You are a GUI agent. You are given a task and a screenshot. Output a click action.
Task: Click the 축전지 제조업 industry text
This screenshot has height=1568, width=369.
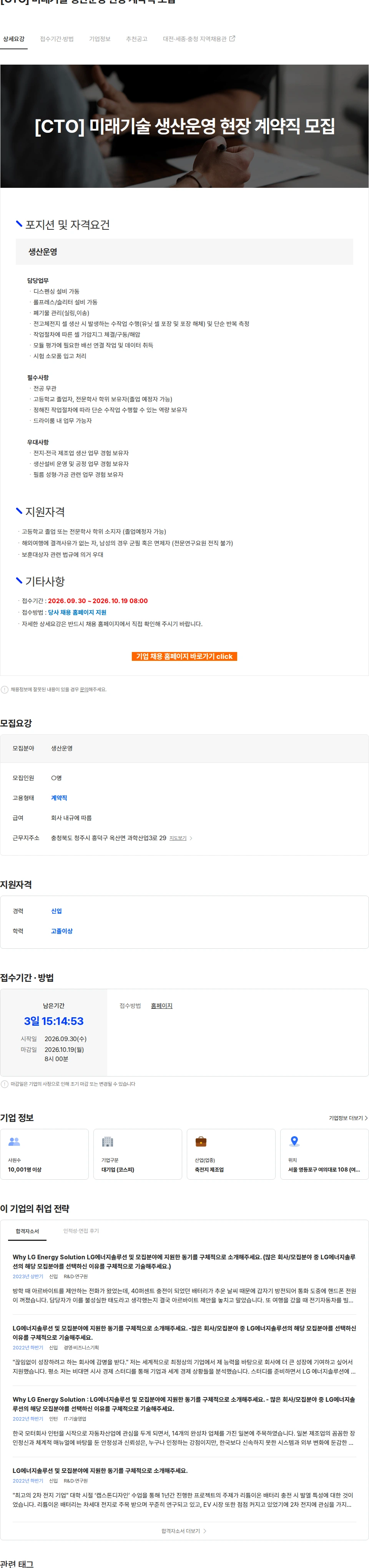click(x=209, y=1169)
